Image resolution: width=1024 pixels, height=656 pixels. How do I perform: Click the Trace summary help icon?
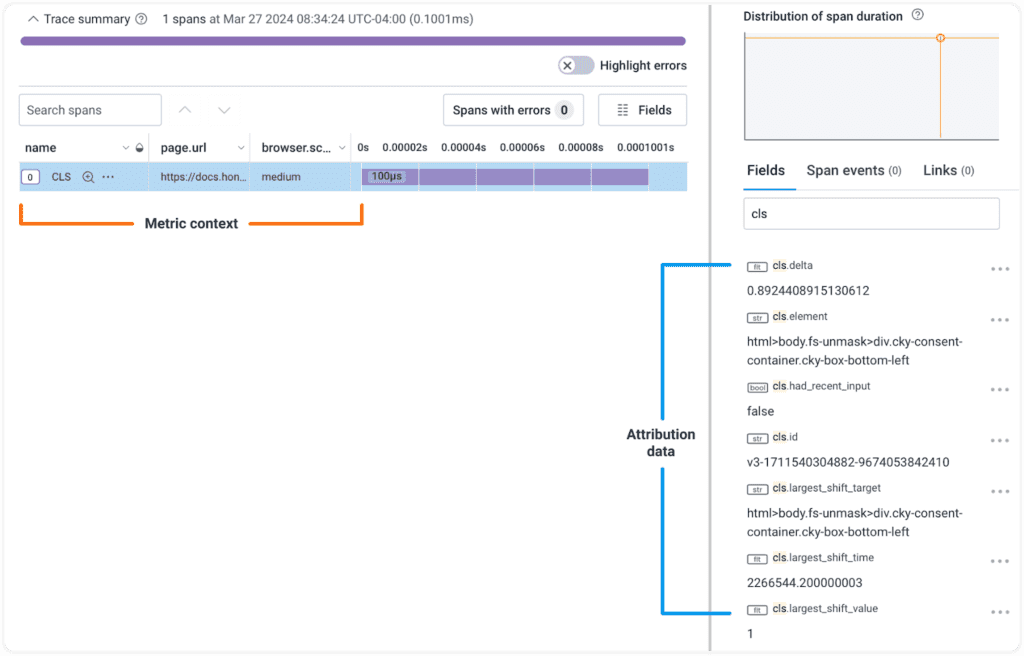coord(141,19)
